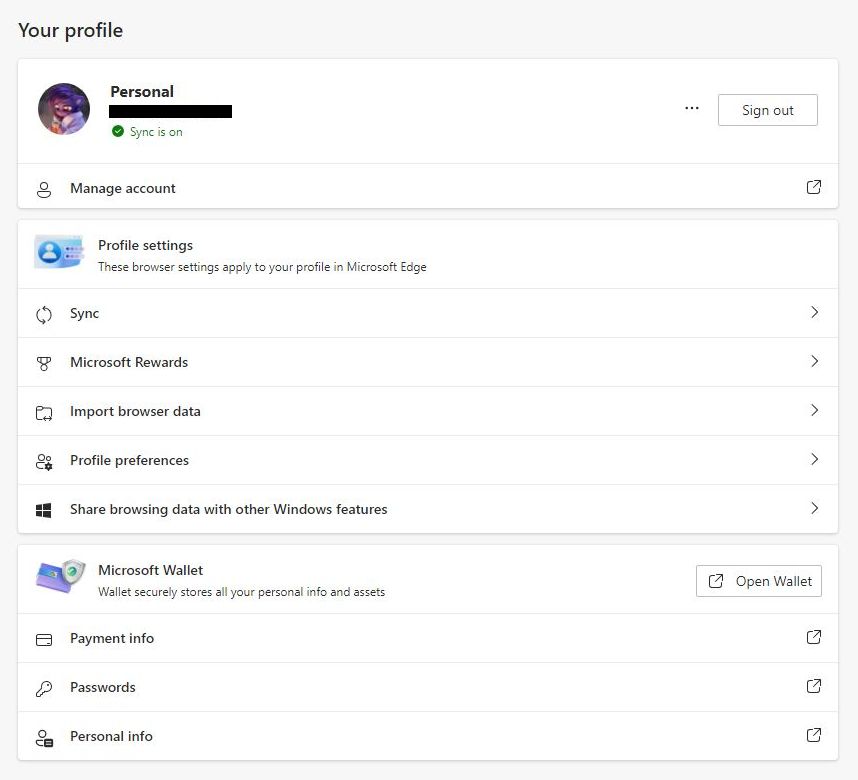Expand the Sync row chevron

[814, 312]
